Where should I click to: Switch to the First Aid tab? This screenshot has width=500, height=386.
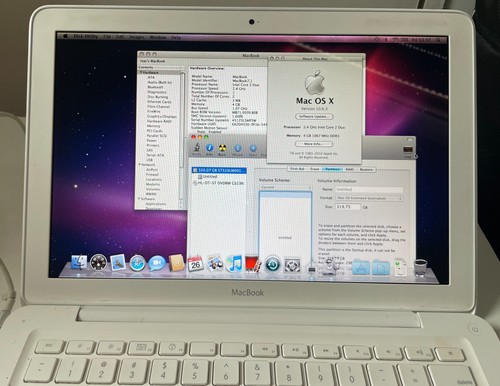(297, 169)
